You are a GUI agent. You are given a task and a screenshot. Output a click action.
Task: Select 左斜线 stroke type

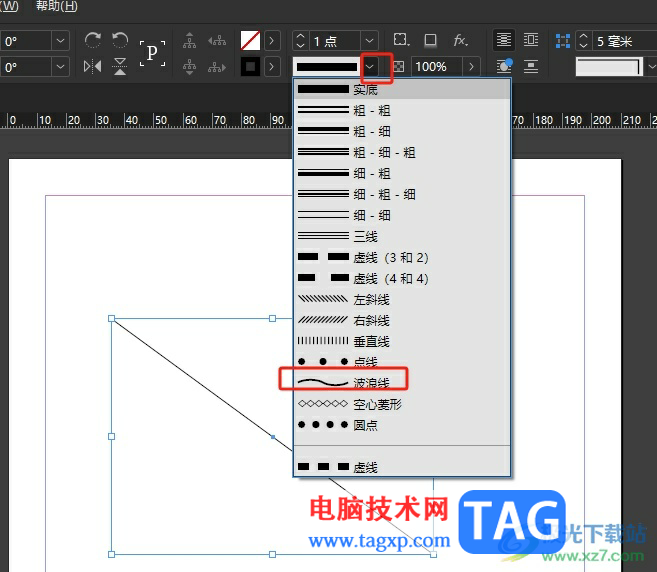(402, 299)
